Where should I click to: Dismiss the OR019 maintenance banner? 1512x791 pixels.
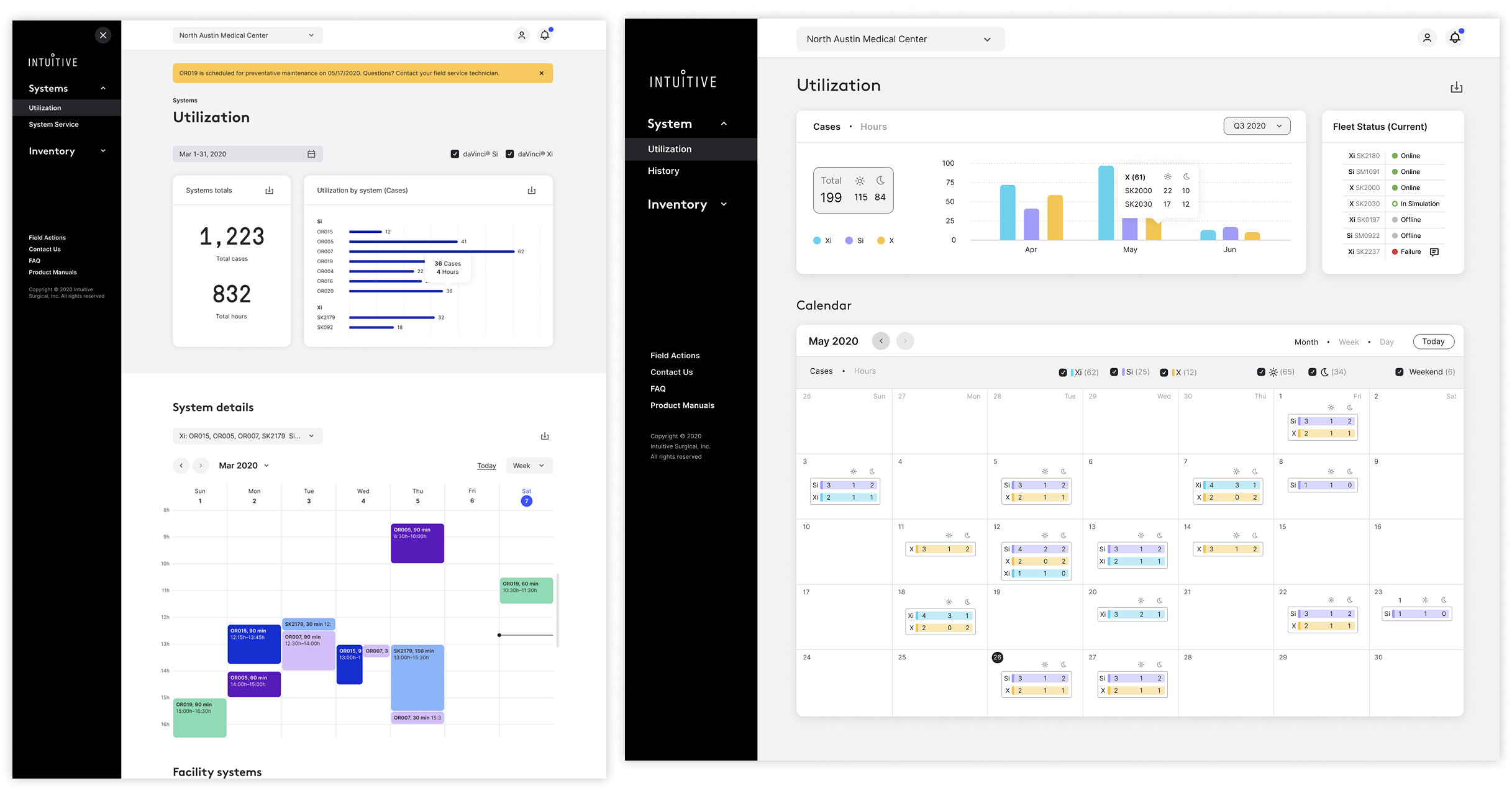point(541,73)
